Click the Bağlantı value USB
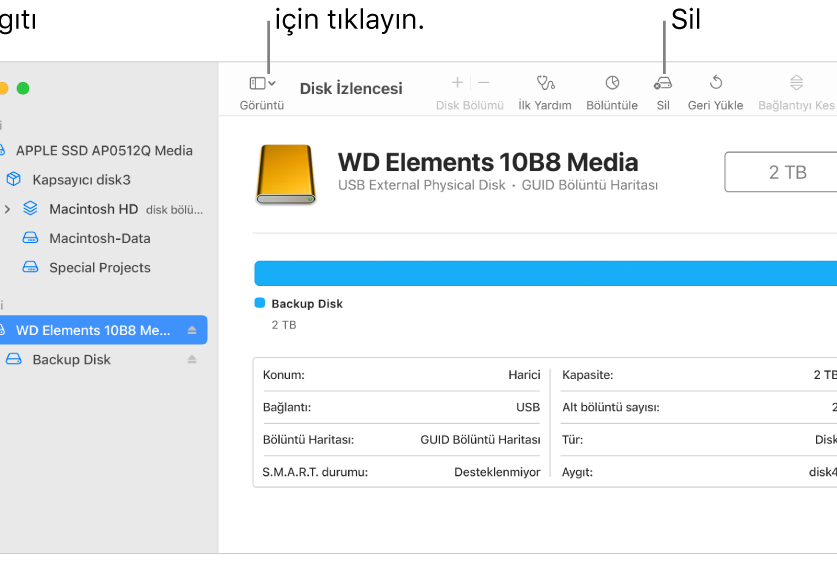 click(x=528, y=407)
